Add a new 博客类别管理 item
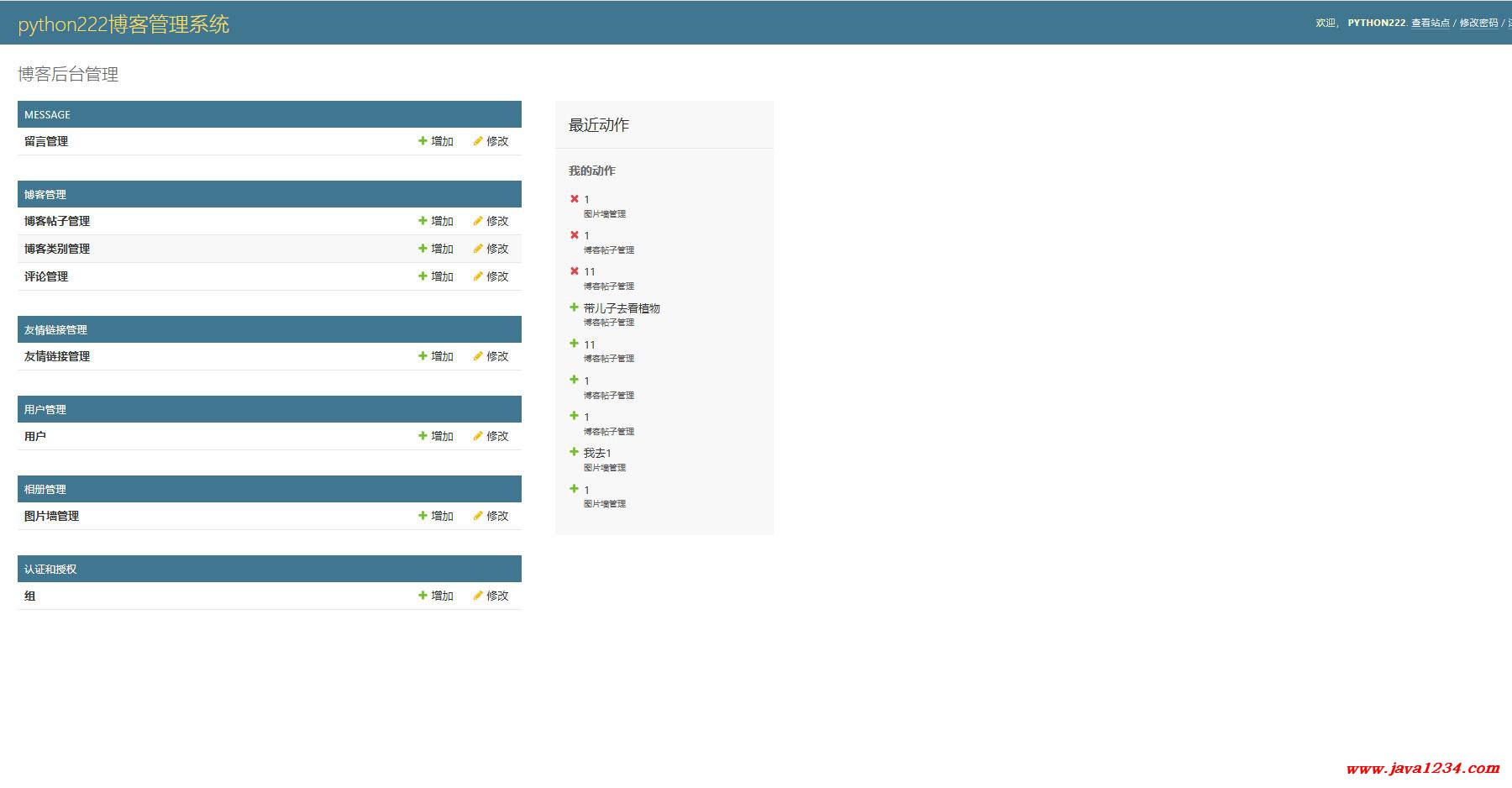 [436, 249]
